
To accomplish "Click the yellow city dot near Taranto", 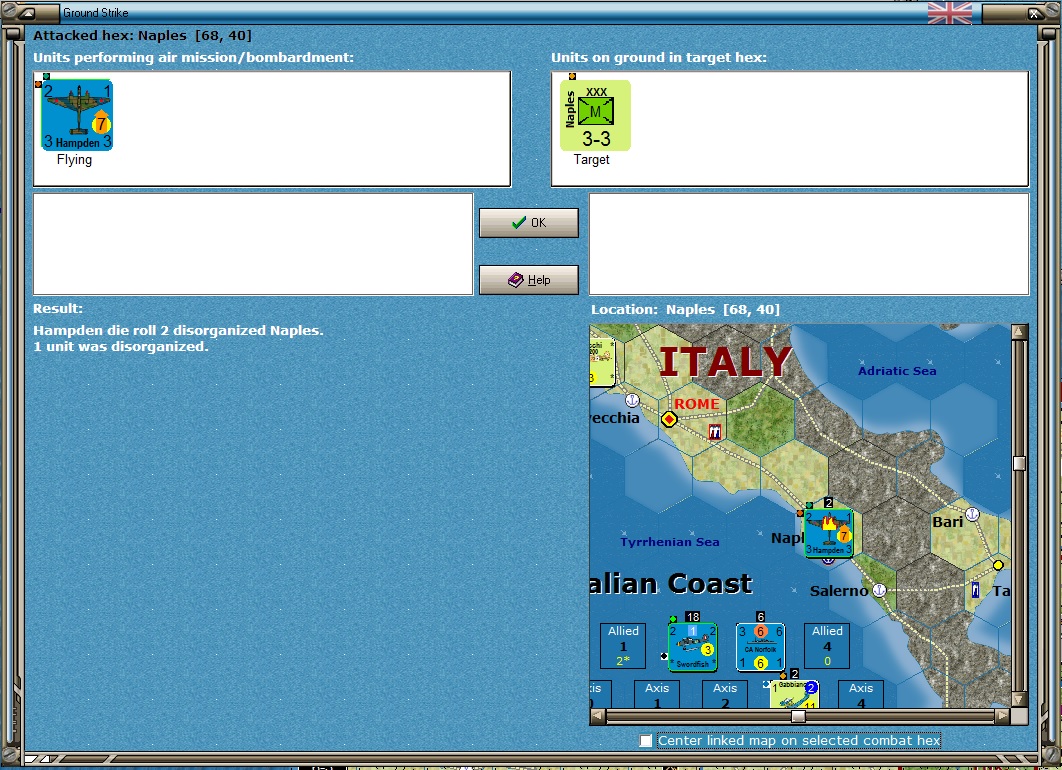I will coord(998,565).
